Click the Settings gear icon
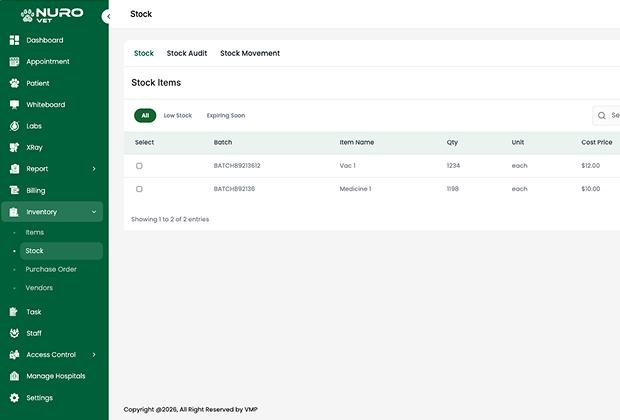 [x=14, y=397]
